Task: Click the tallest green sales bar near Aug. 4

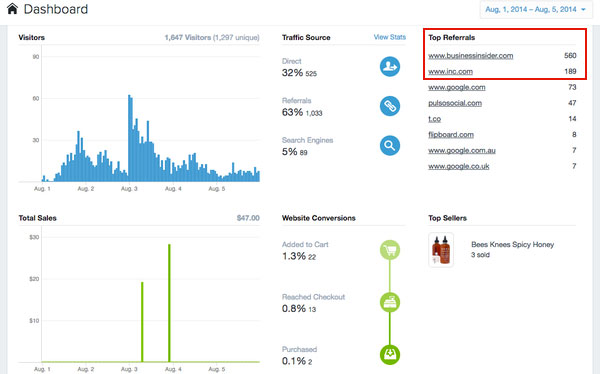Action: 169,303
